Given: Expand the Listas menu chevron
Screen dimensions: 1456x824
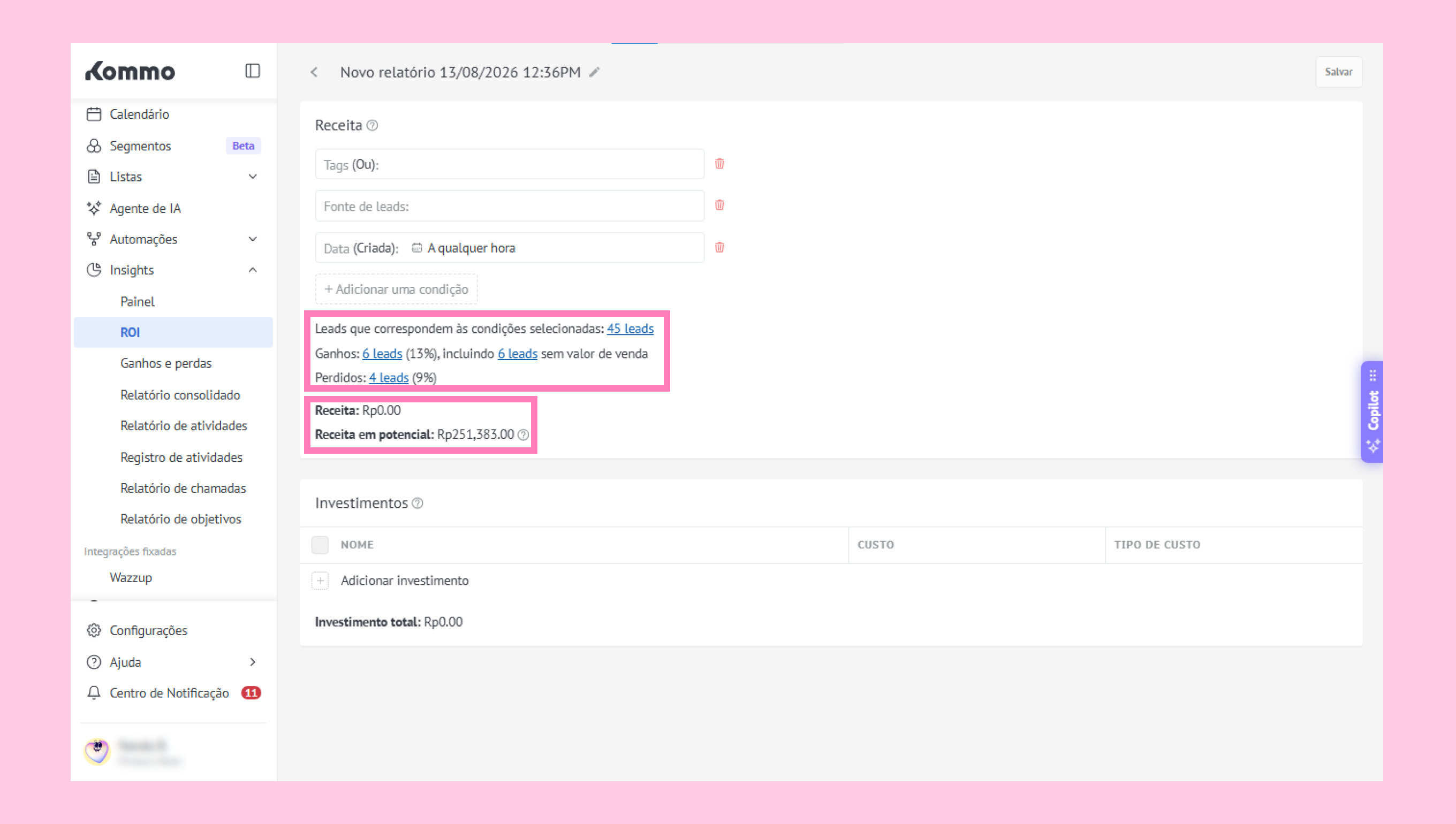Looking at the screenshot, I should click(253, 177).
